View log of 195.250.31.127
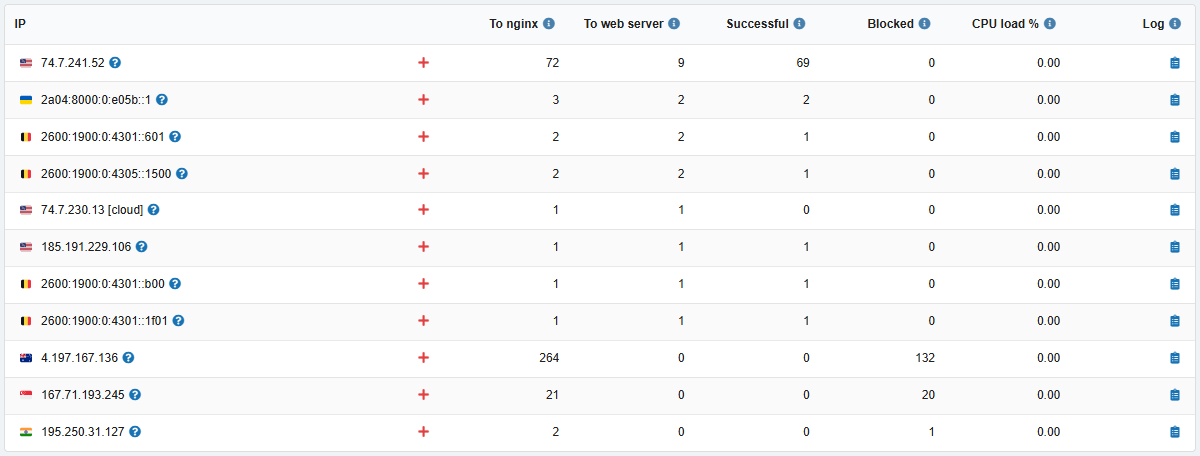Image resolution: width=1200 pixels, height=456 pixels. pos(1175,432)
